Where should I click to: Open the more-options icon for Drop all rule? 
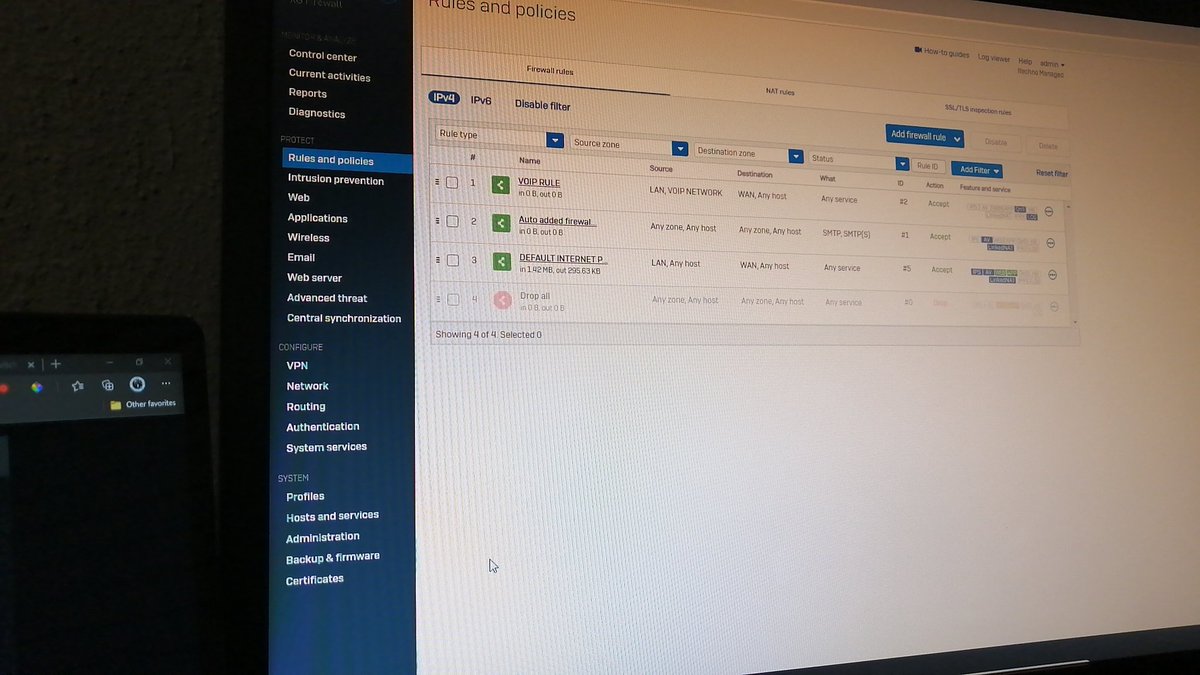(x=1053, y=307)
